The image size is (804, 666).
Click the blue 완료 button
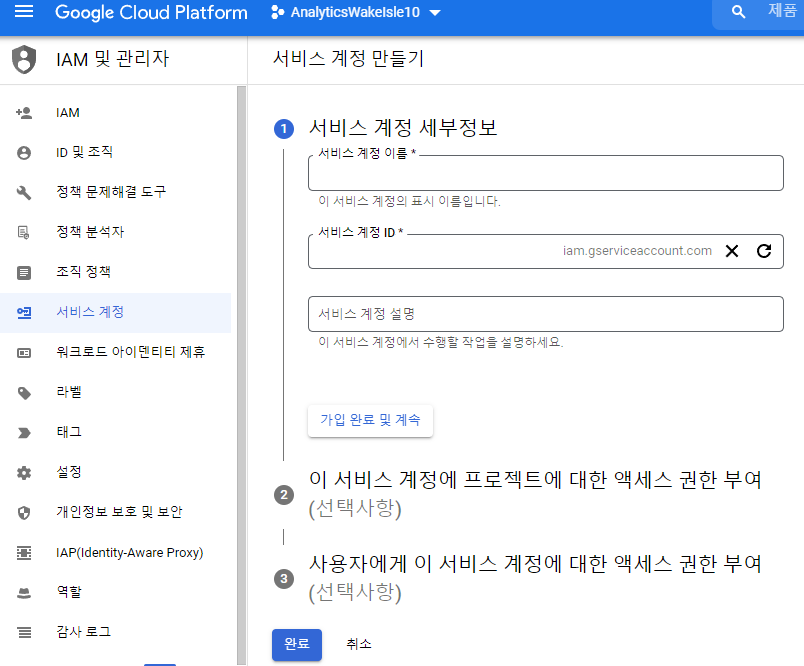pos(297,644)
